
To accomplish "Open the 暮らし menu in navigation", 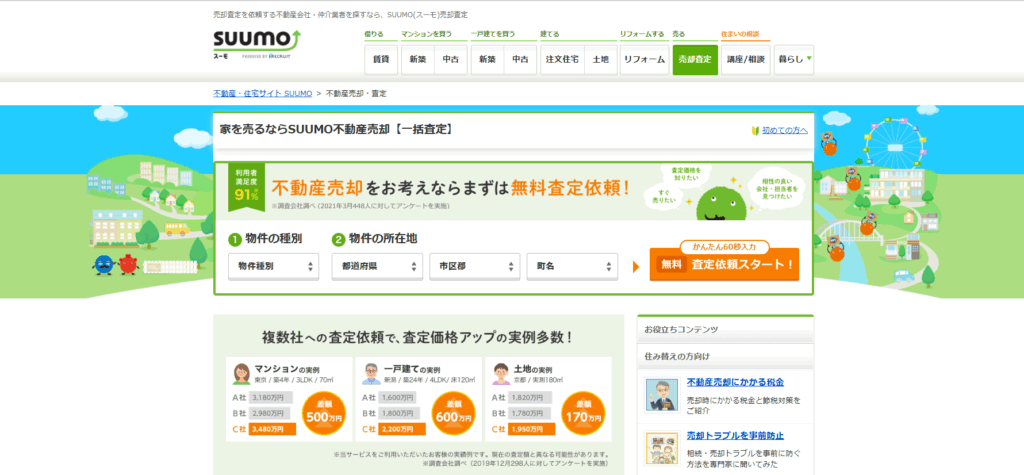I will 794,59.
